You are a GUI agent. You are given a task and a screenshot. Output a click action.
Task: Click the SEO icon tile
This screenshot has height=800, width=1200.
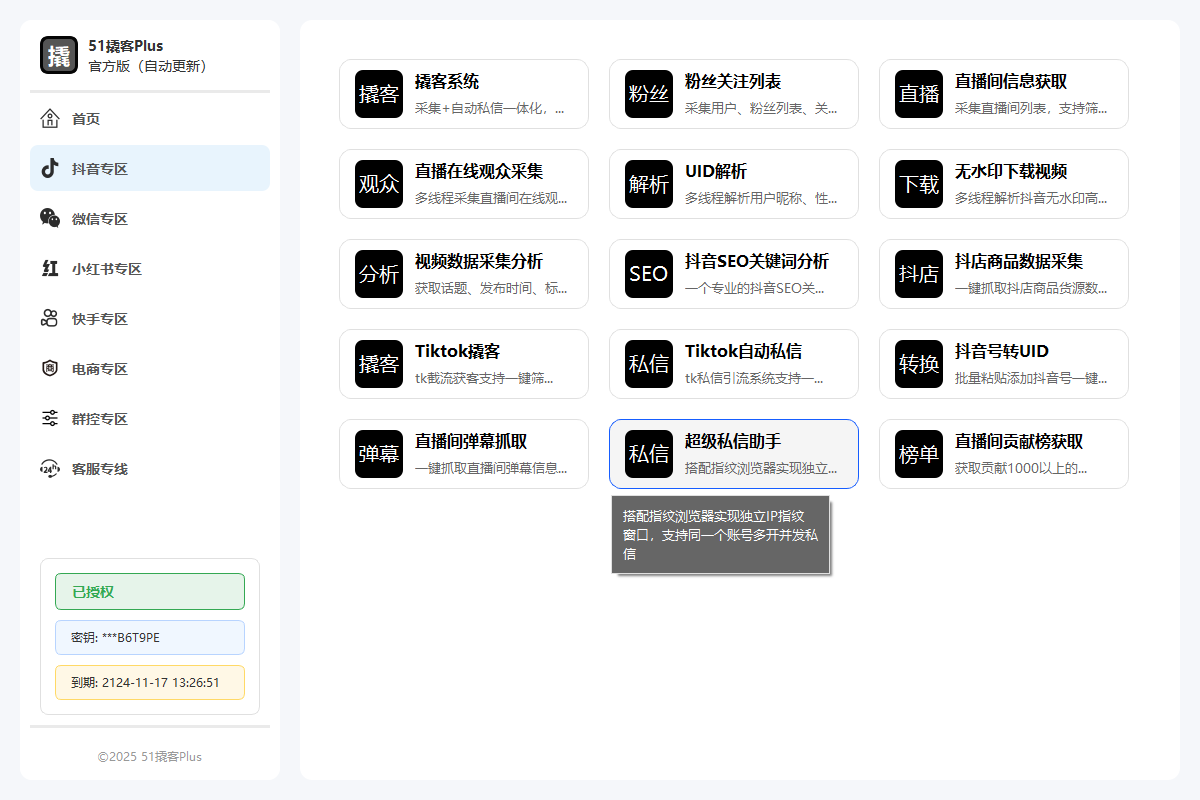649,274
